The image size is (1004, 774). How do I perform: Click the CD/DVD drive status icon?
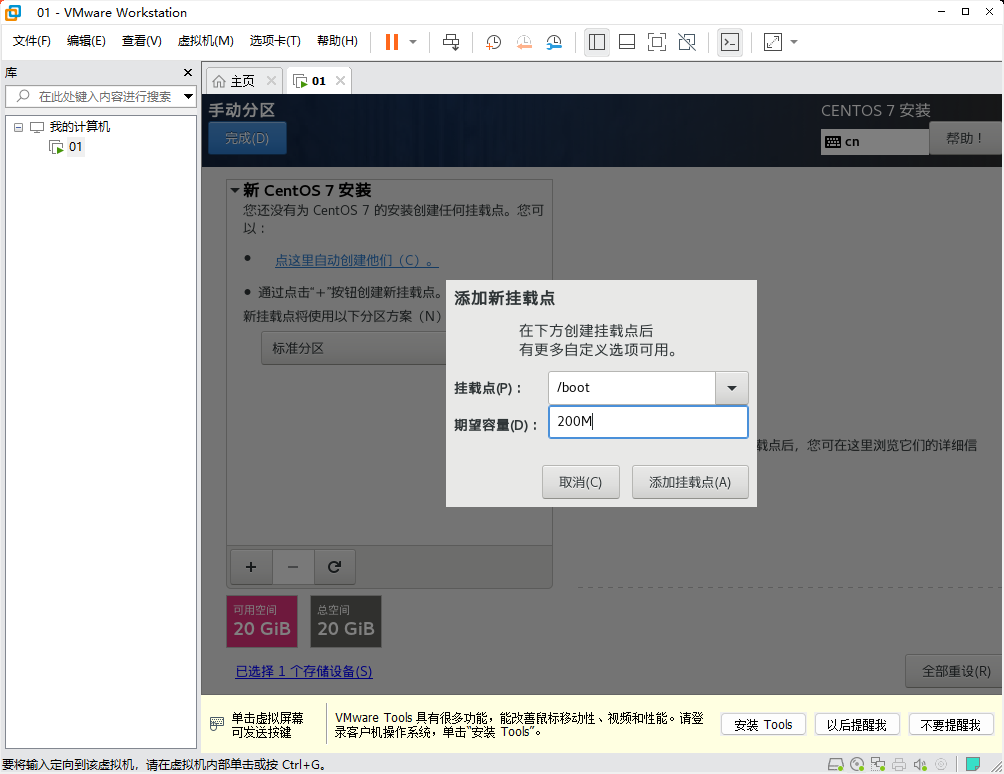(857, 764)
